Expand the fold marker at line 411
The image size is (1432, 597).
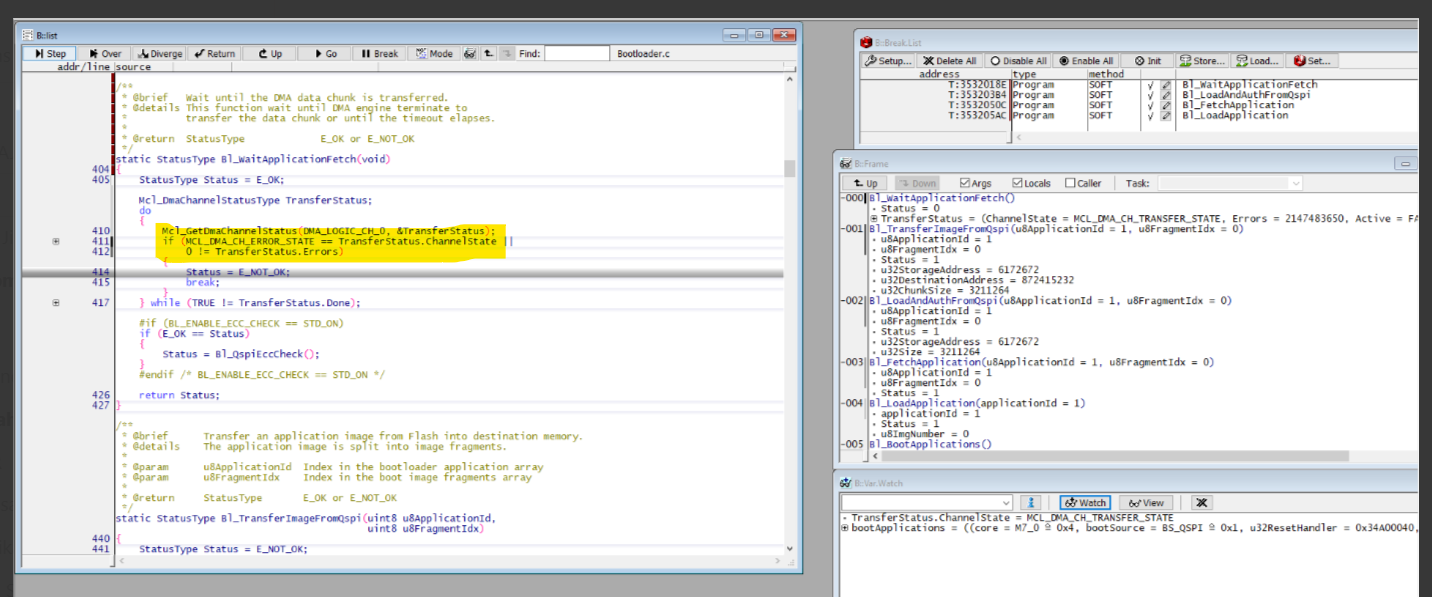pyautogui.click(x=55, y=241)
